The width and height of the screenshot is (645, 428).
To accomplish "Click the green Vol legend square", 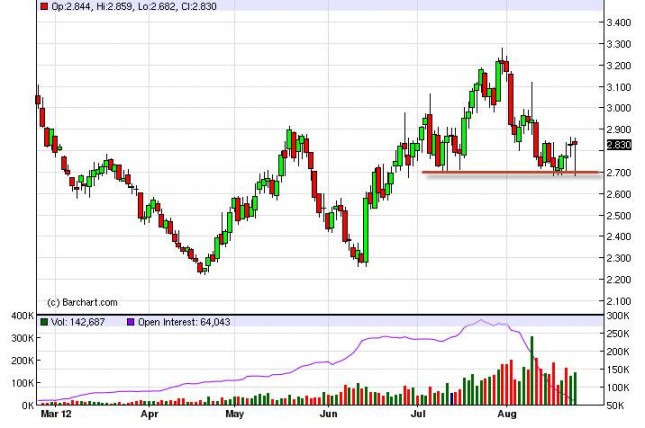I will (44, 322).
